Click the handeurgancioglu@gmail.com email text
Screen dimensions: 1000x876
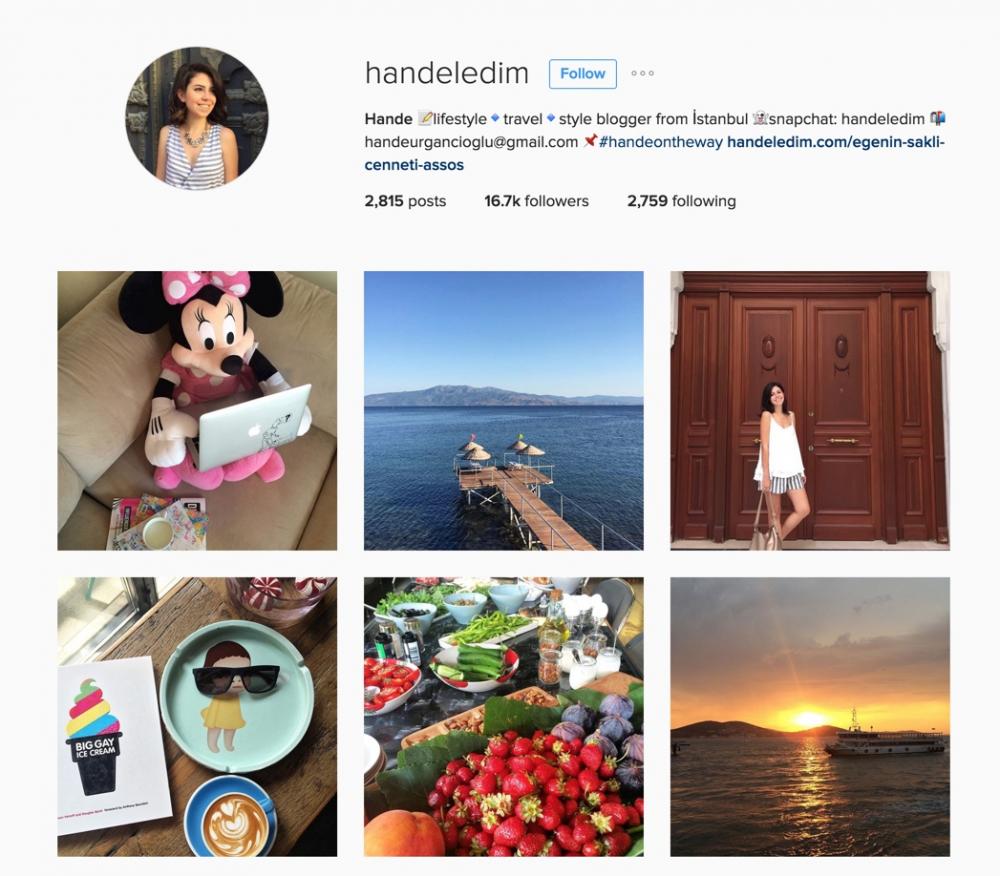(471, 142)
